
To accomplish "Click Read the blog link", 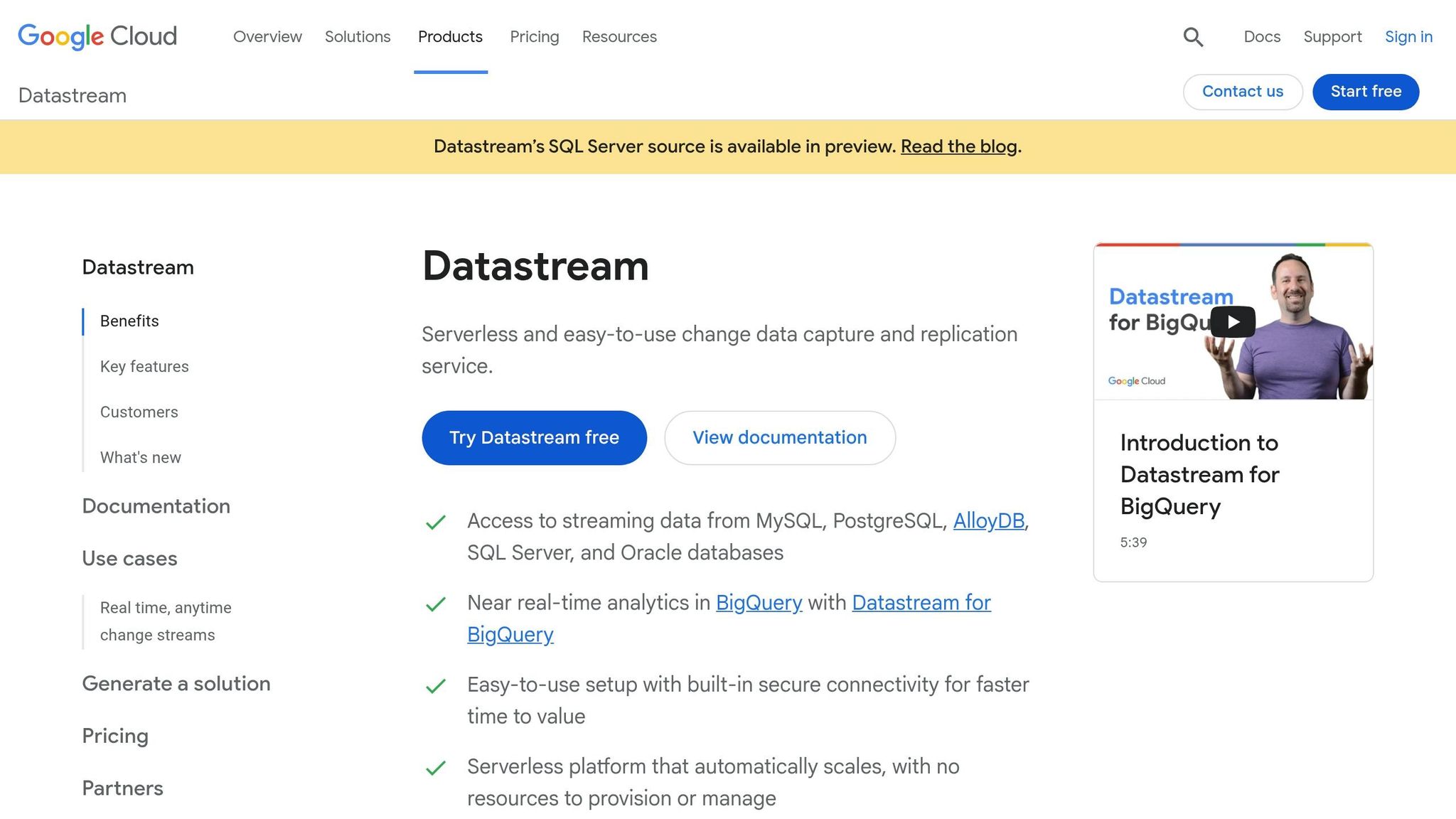I will click(x=958, y=146).
